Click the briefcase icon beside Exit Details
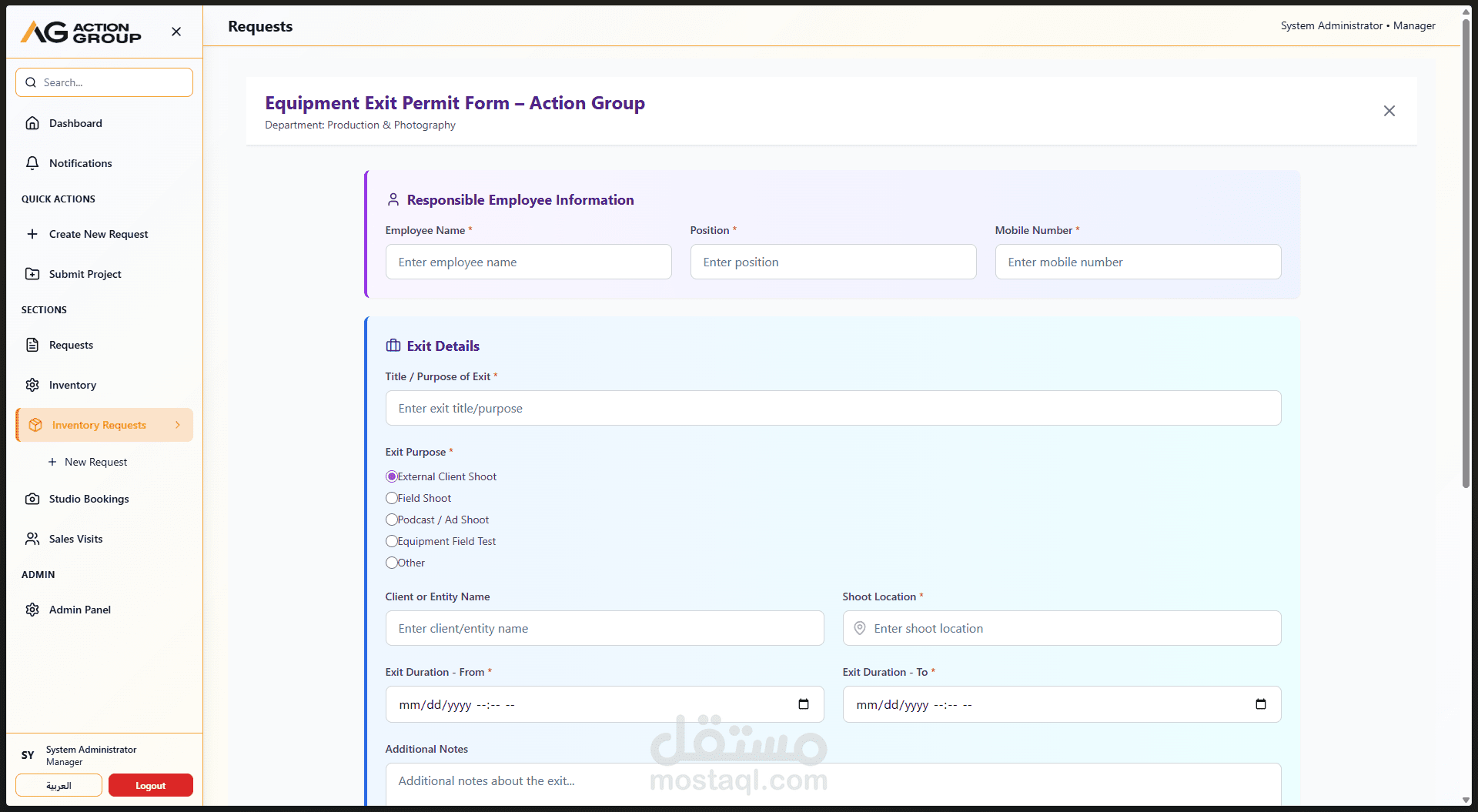This screenshot has width=1478, height=812. pos(393,346)
